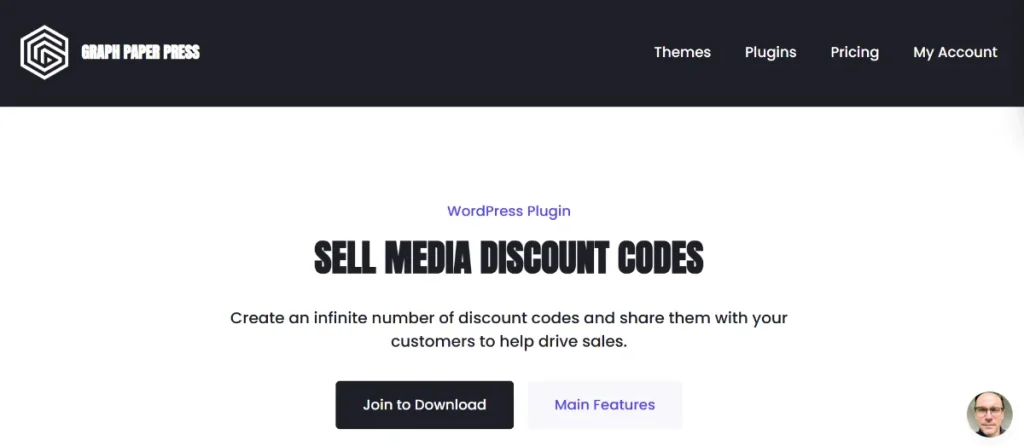This screenshot has width=1024, height=446.
Task: Open the chat avatar in the corner
Action: click(989, 414)
